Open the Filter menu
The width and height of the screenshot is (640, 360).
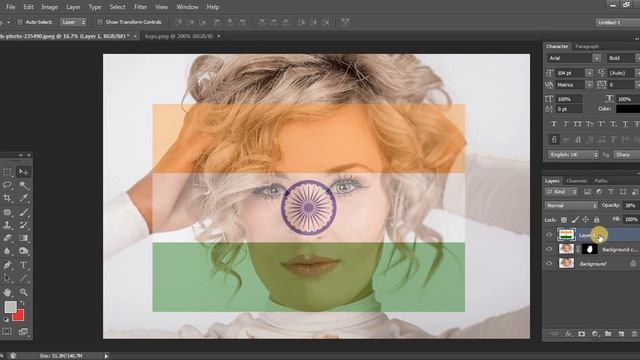[x=140, y=7]
